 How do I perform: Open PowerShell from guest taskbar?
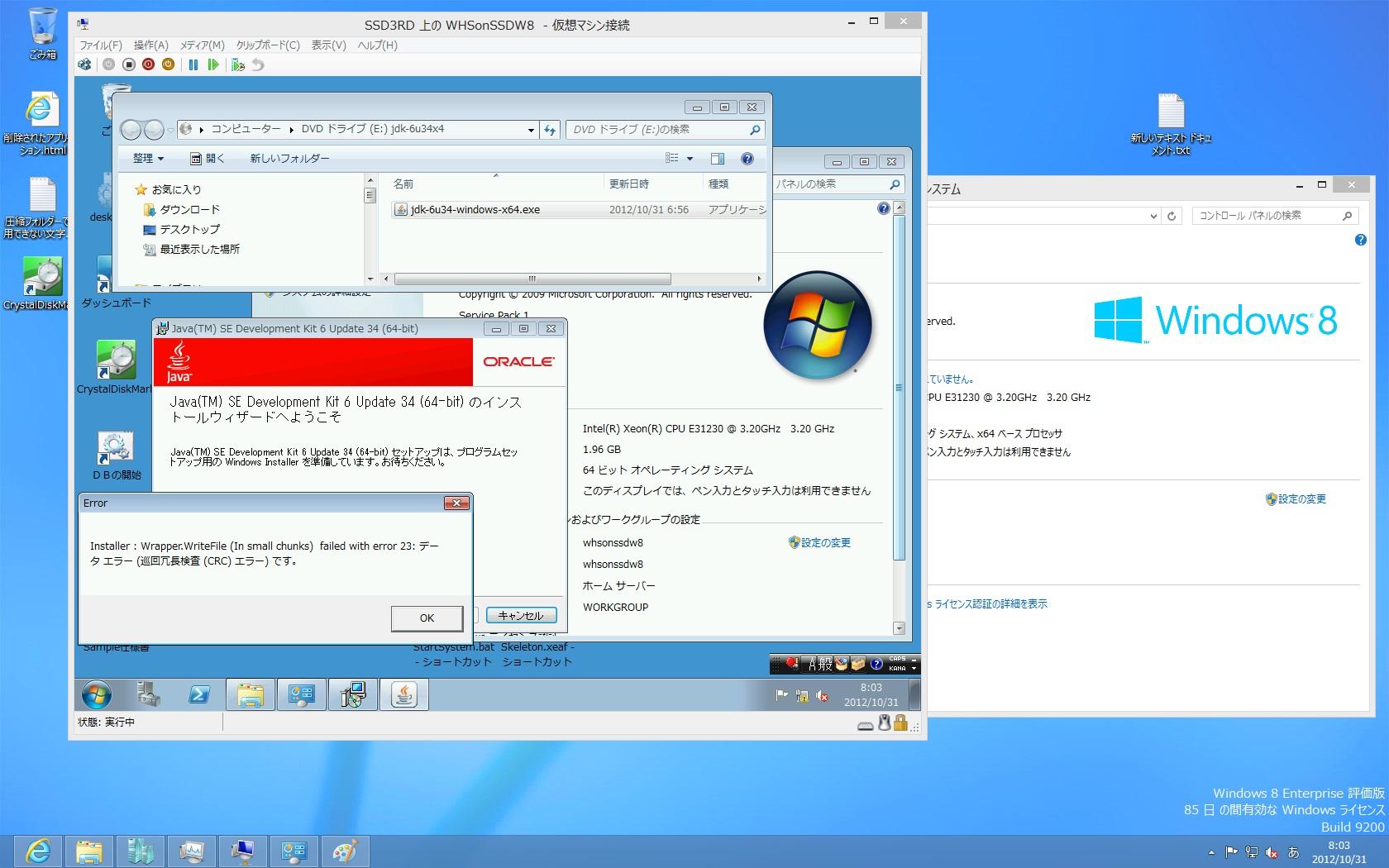pyautogui.click(x=199, y=694)
